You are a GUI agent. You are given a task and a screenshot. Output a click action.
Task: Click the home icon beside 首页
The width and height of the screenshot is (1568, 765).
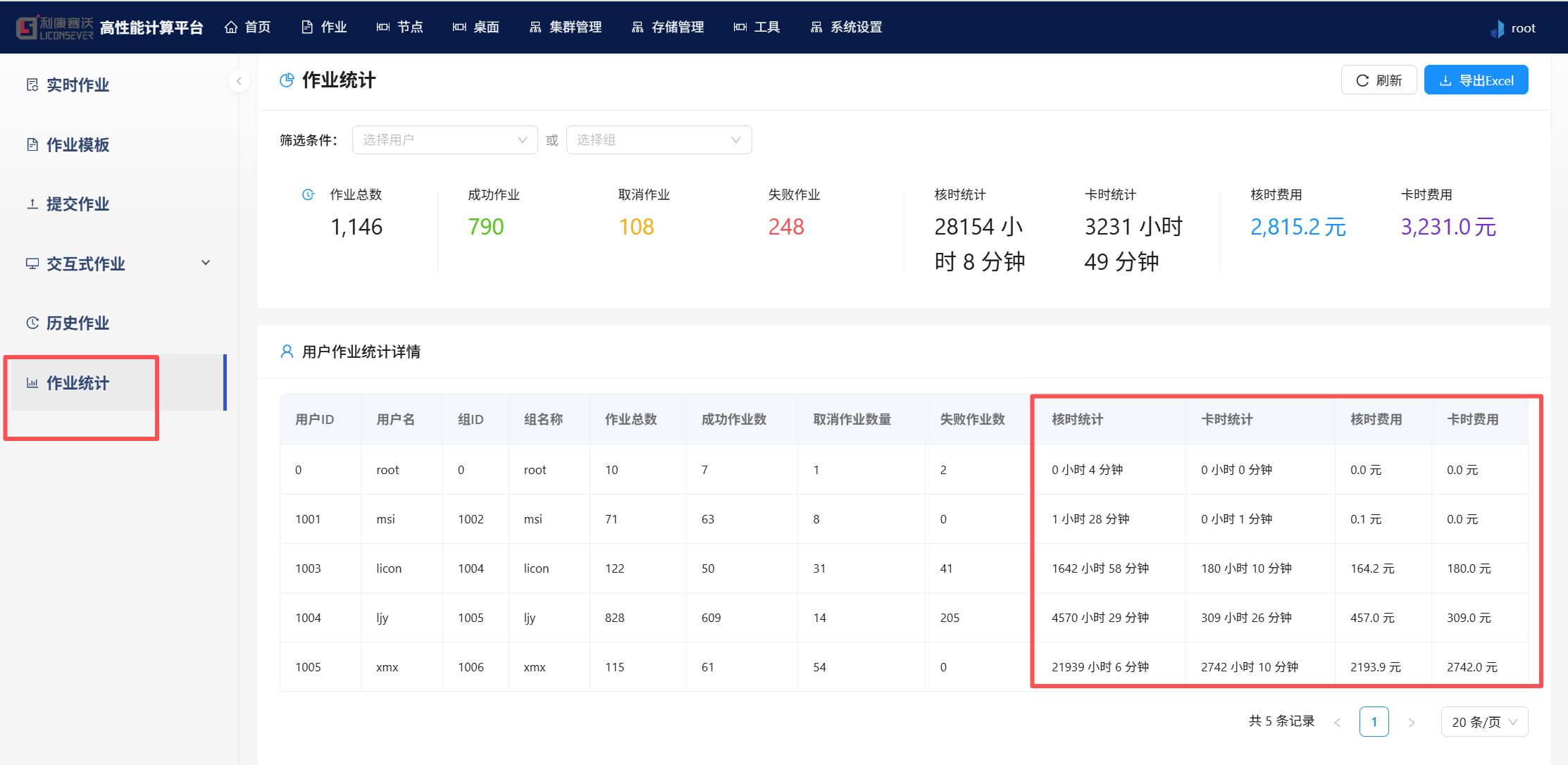tap(231, 27)
